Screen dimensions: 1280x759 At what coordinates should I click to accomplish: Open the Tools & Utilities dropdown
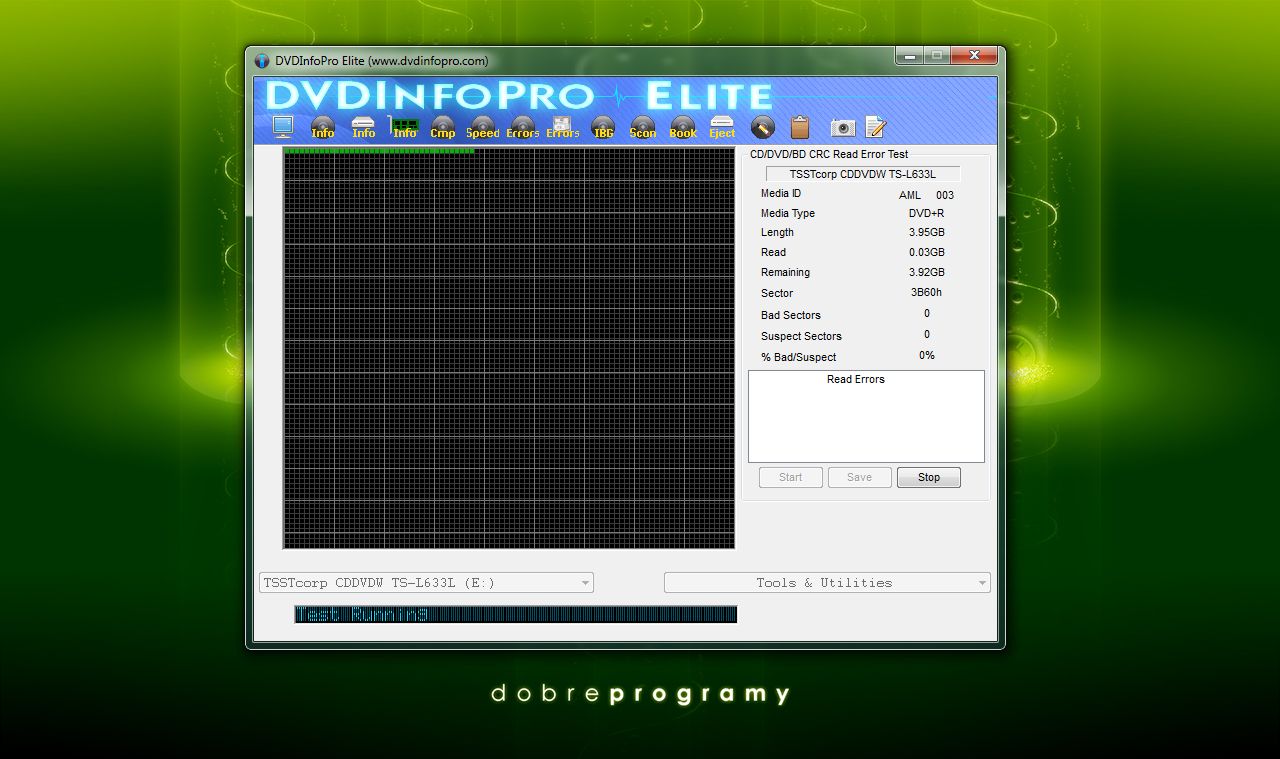(827, 582)
